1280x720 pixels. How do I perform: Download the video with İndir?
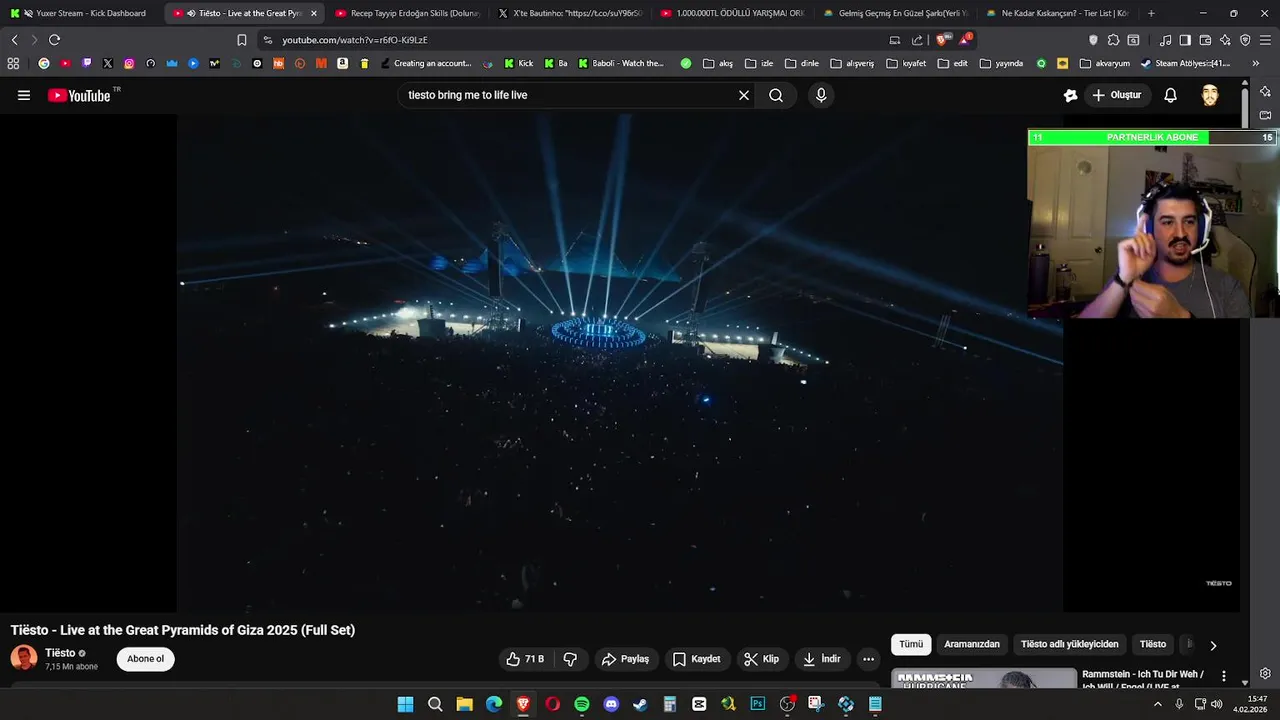tap(821, 659)
